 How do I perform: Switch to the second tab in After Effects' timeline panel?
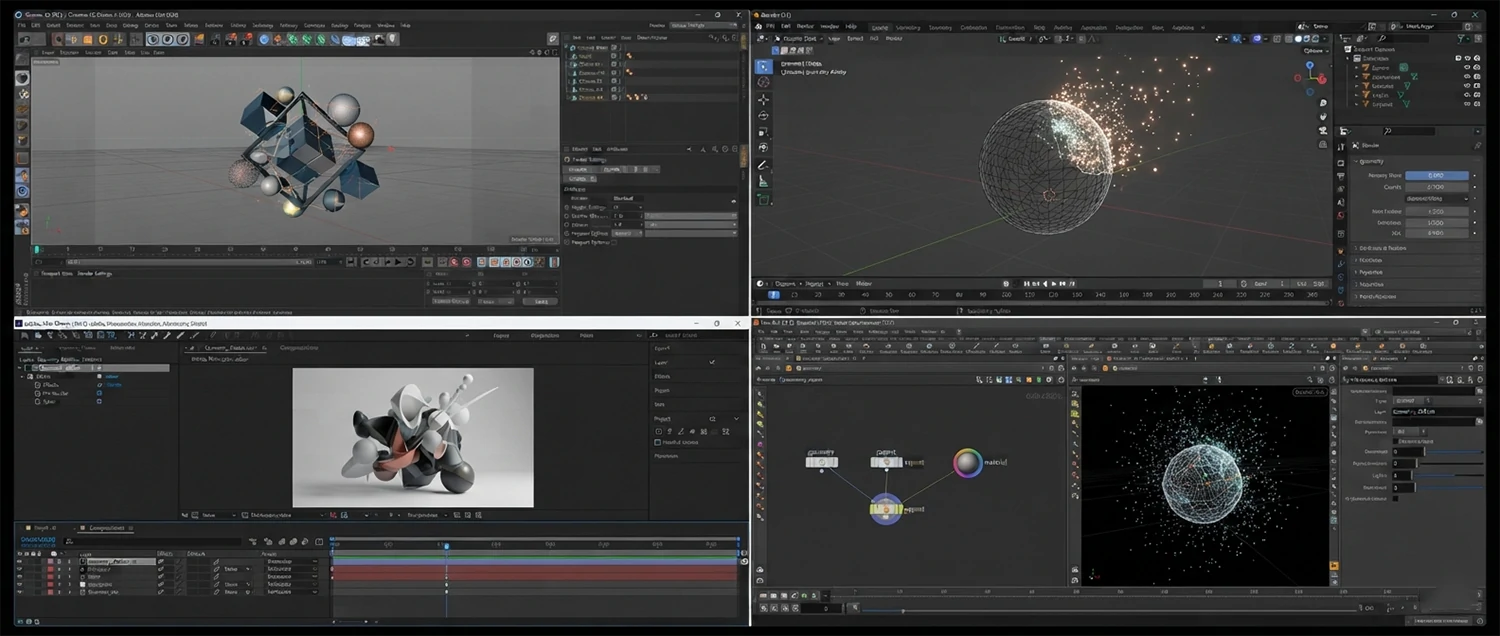coord(107,528)
